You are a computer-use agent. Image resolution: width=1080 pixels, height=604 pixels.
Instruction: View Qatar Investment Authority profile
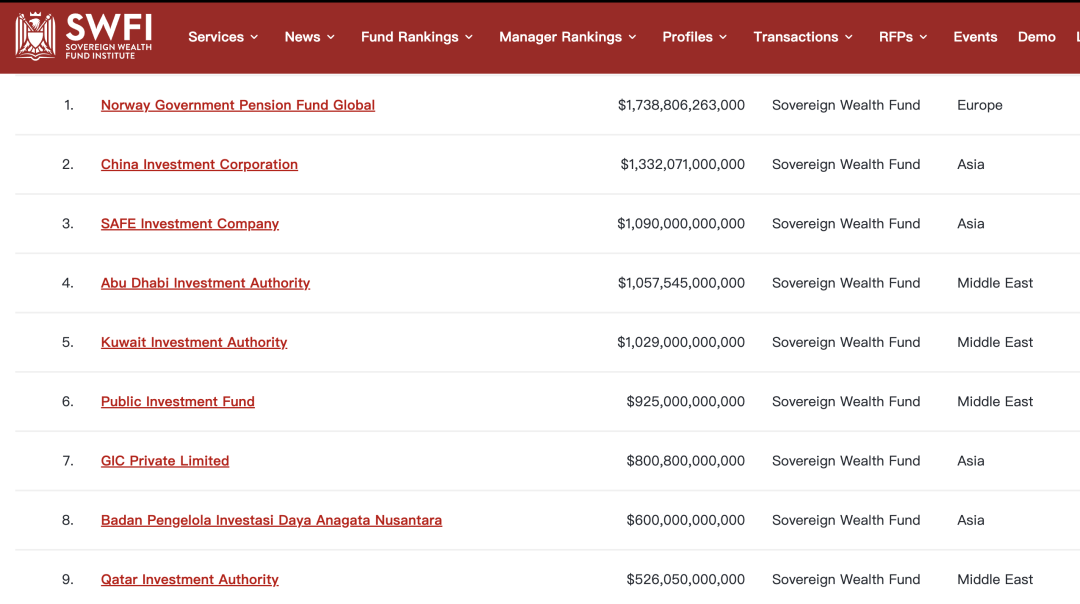coord(190,580)
